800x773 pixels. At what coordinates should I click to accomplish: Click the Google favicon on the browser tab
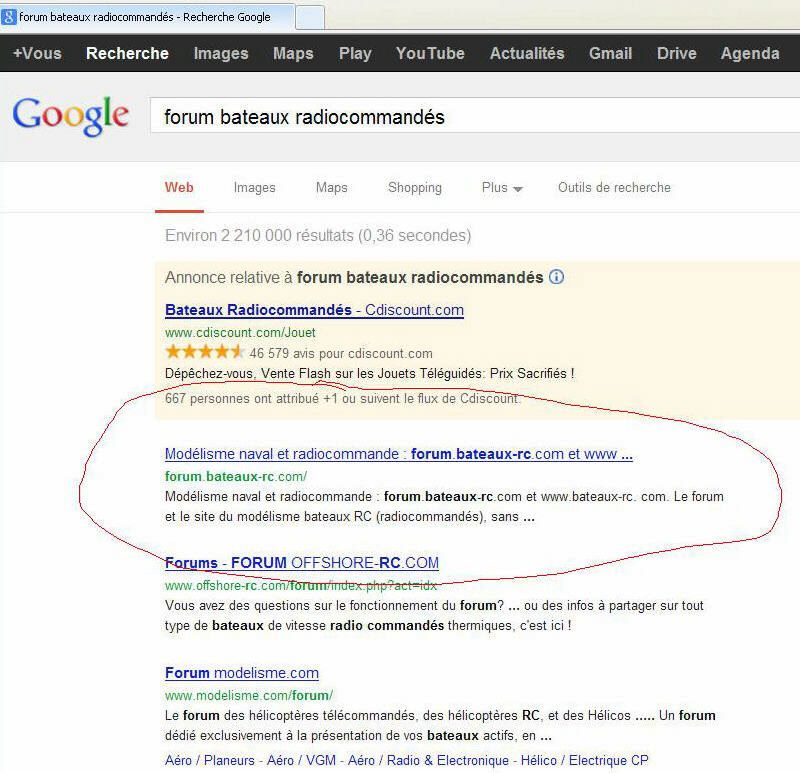9,17
